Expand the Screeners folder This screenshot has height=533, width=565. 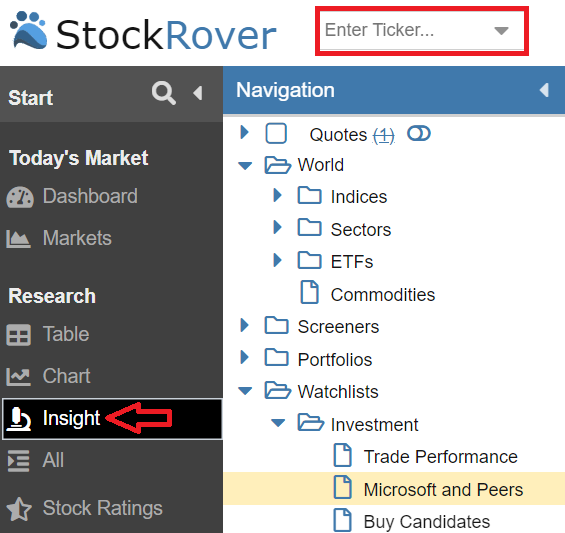244,325
